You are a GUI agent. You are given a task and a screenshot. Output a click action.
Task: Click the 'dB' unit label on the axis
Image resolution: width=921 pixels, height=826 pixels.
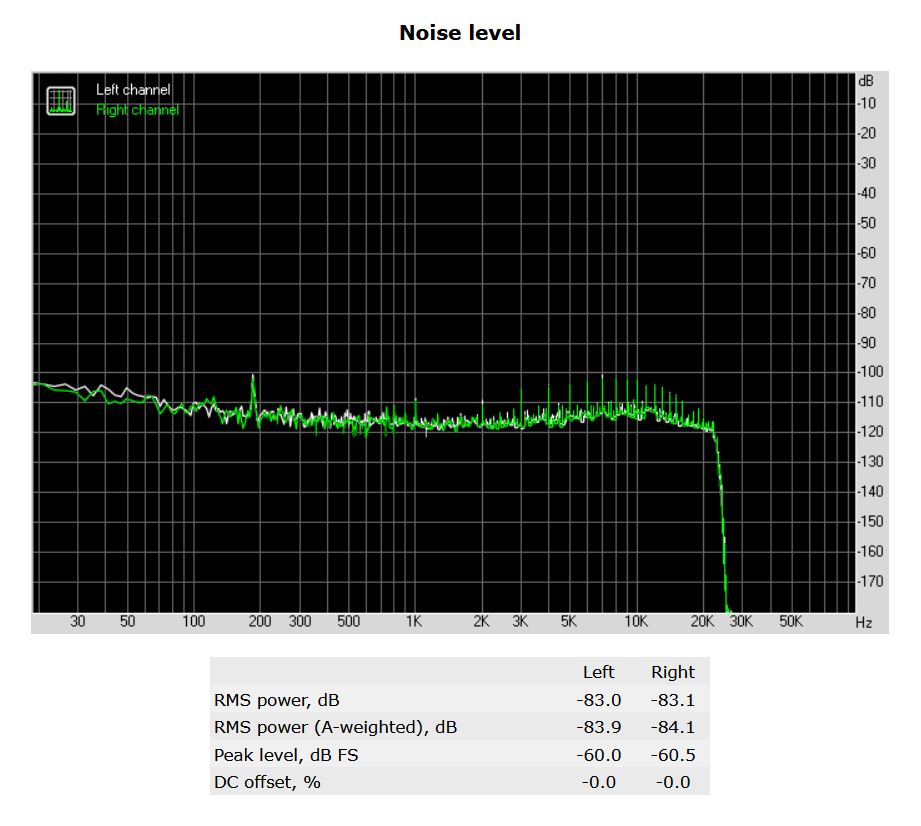(x=866, y=81)
